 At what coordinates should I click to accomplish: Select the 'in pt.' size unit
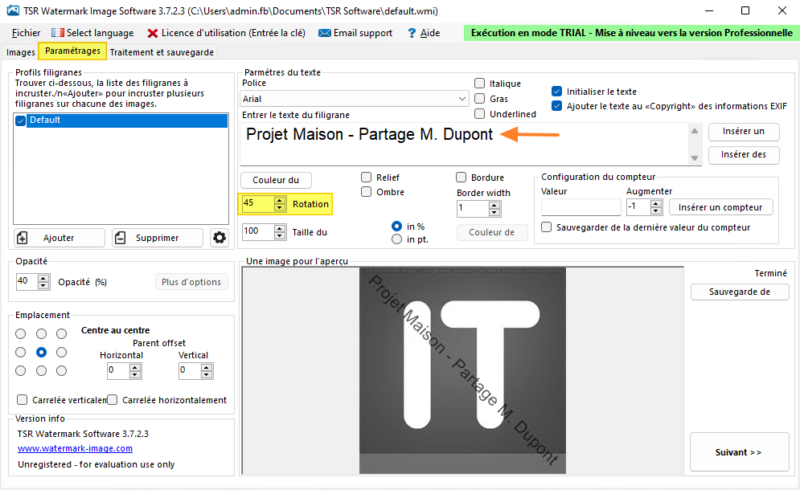click(x=397, y=239)
